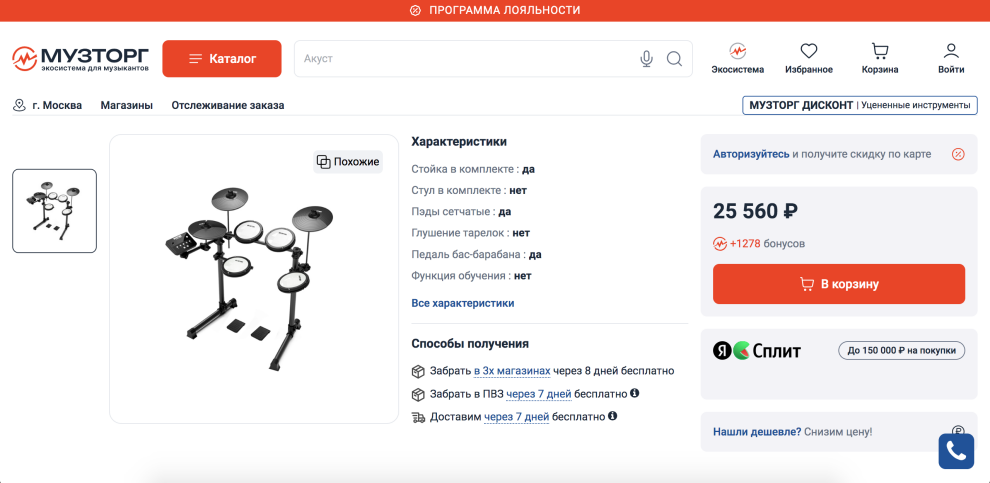
Task: Select the drum kit thumbnail image
Action: [x=55, y=211]
